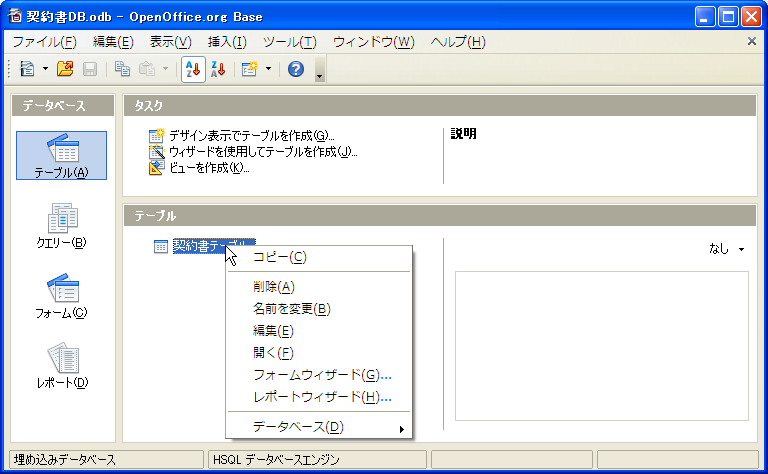
Task: Open the dropdown next to Form icon
Action: click(x=268, y=69)
